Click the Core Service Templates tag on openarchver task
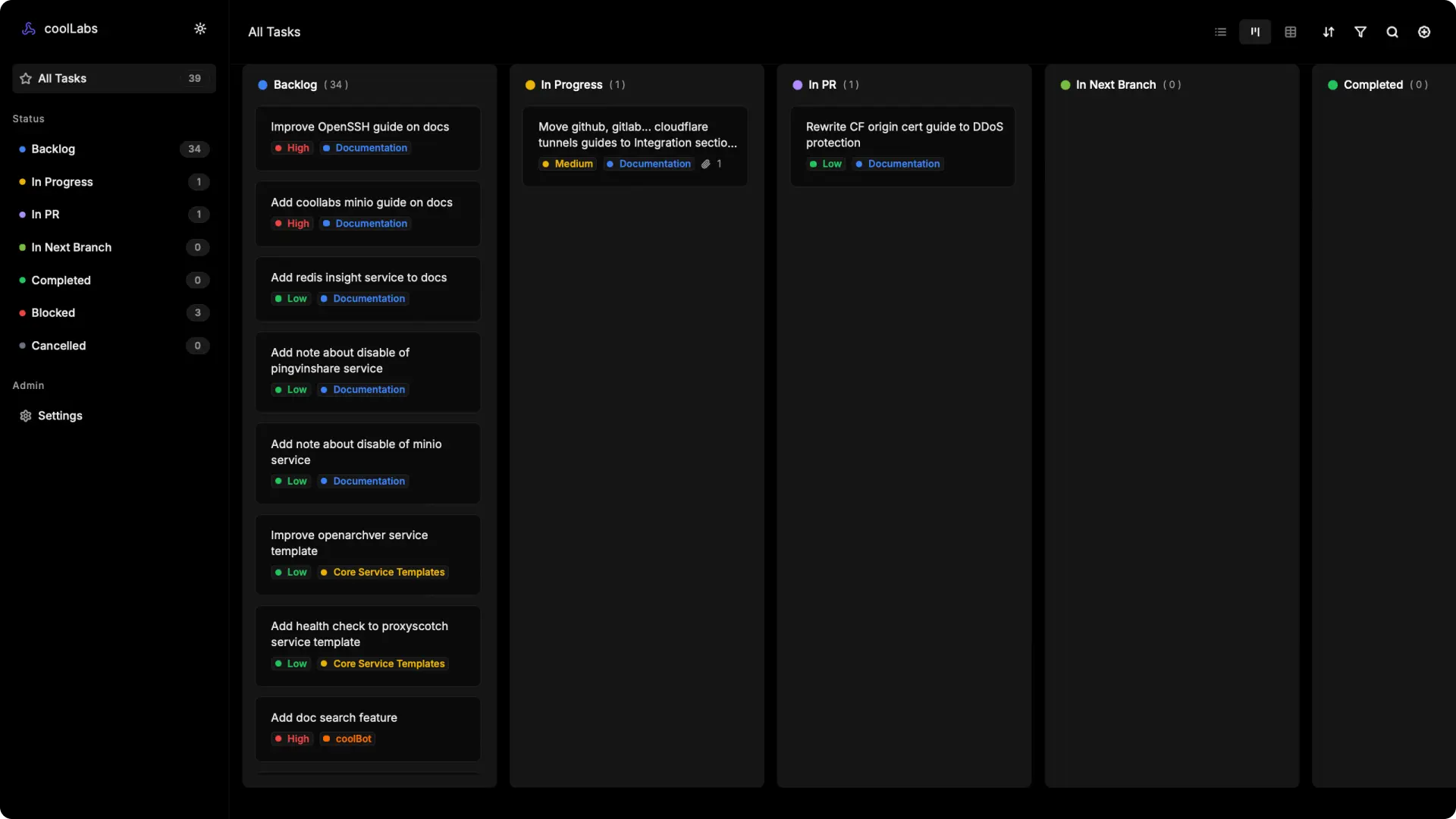The image size is (1456, 819). pyautogui.click(x=384, y=573)
